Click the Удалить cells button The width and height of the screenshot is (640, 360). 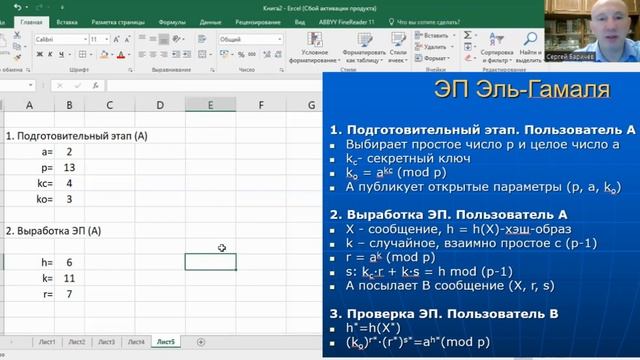[x=435, y=47]
